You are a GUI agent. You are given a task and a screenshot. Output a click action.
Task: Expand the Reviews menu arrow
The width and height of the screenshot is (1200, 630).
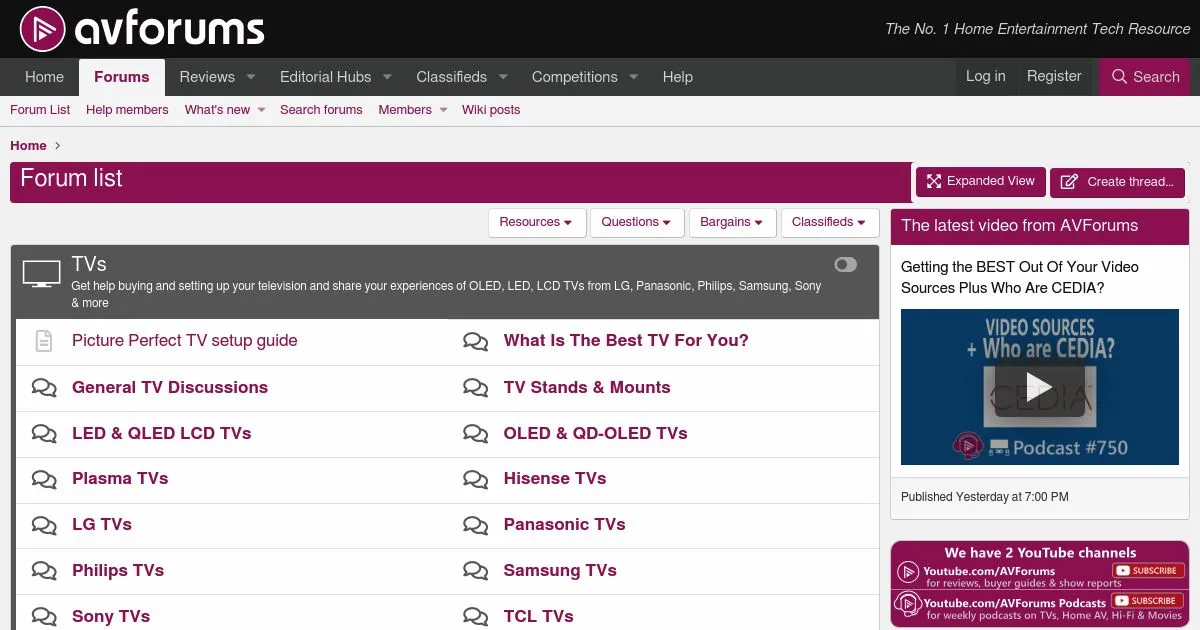251,77
